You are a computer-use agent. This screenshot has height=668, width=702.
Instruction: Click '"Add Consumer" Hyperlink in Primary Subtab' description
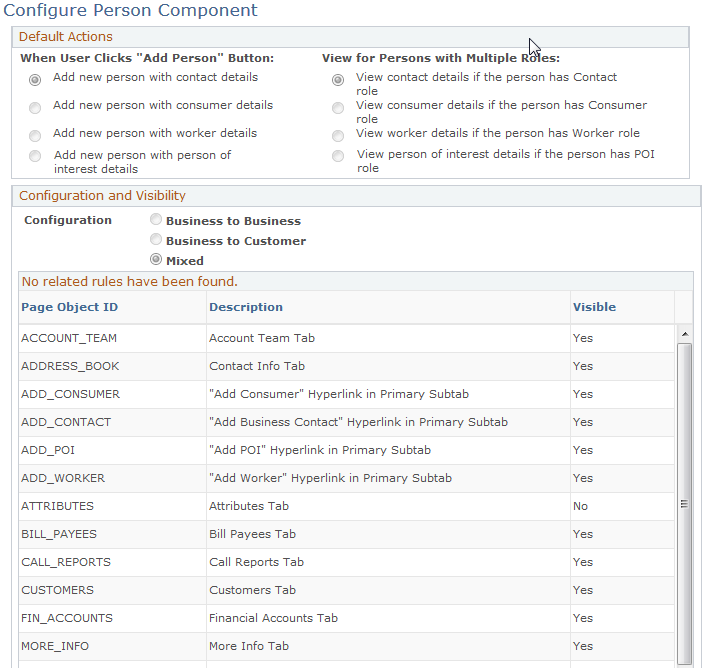tap(339, 394)
